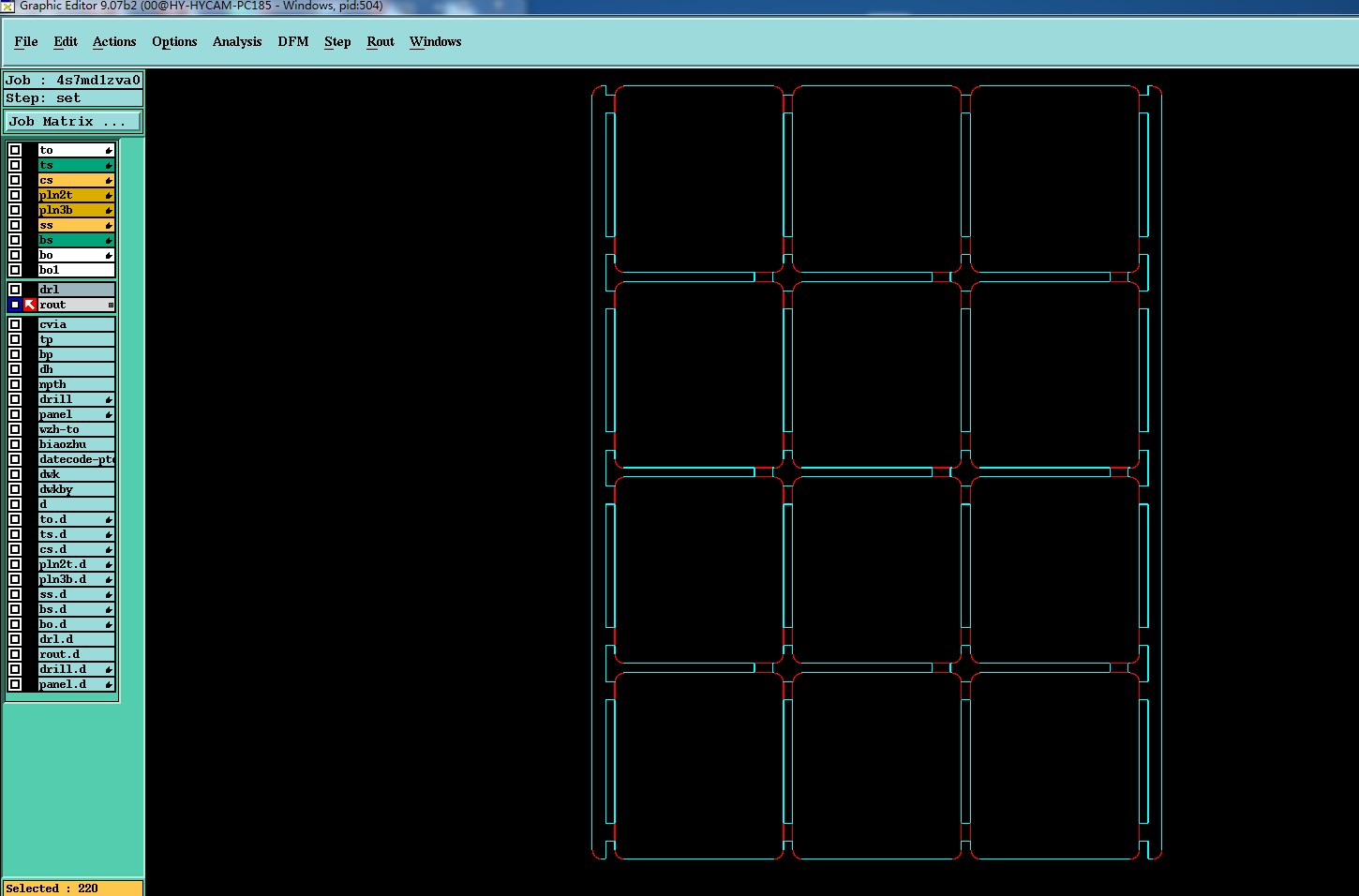Click the Job name field
The height and width of the screenshot is (896, 1359).
coord(73,81)
